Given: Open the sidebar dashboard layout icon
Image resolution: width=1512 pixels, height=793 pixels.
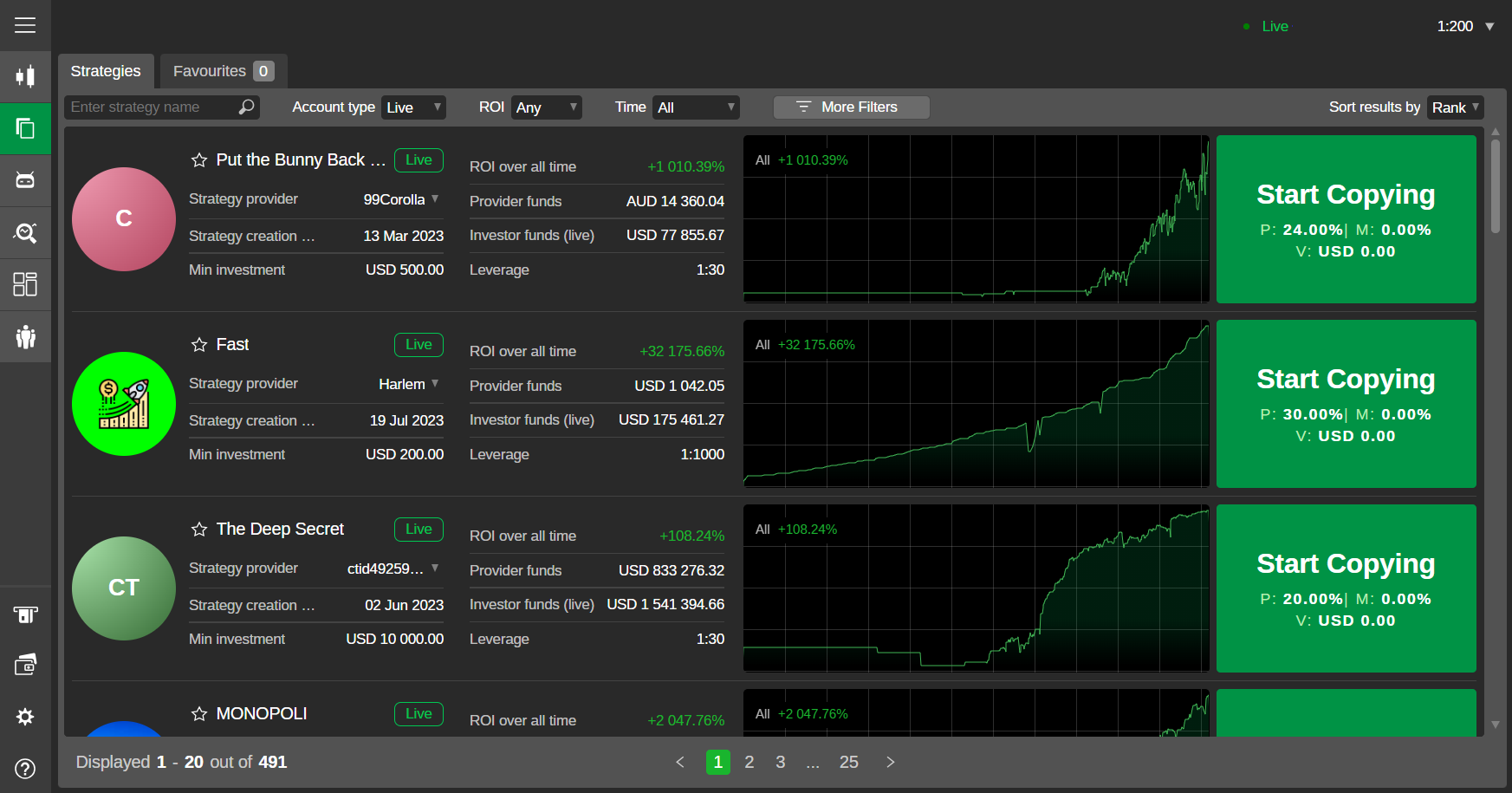Looking at the screenshot, I should pos(25,284).
